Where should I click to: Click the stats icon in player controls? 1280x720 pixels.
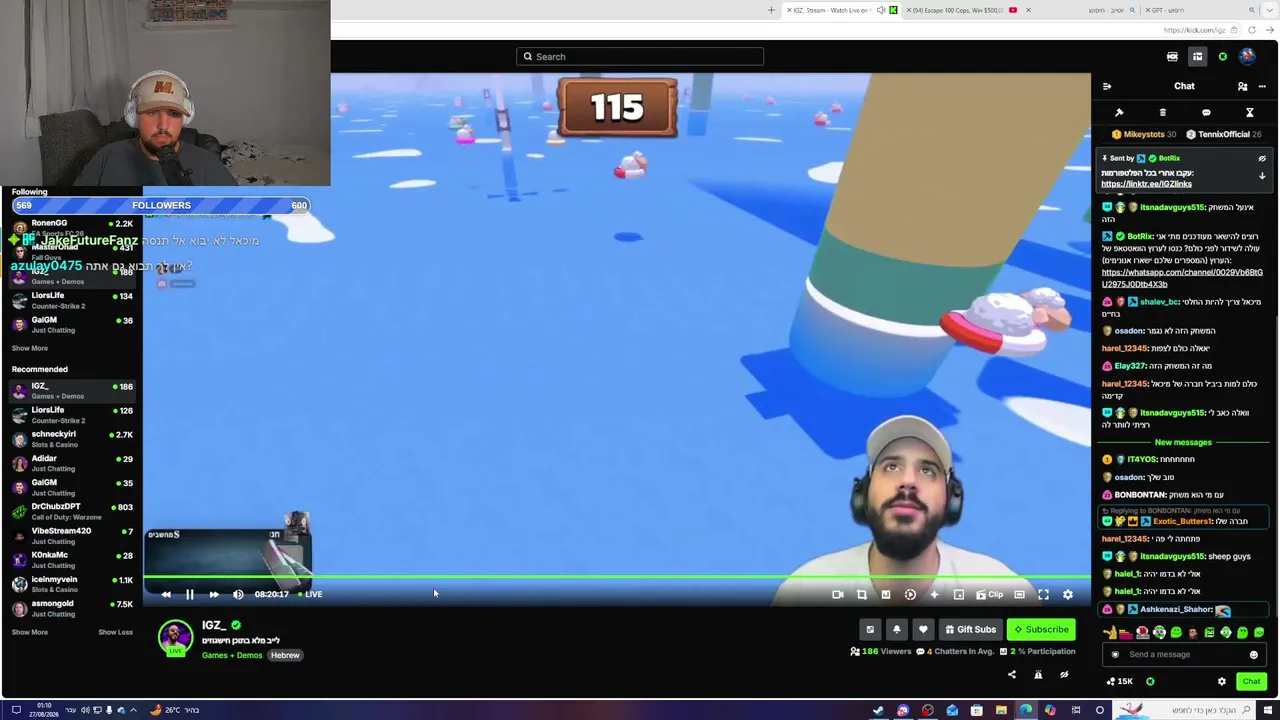886,594
